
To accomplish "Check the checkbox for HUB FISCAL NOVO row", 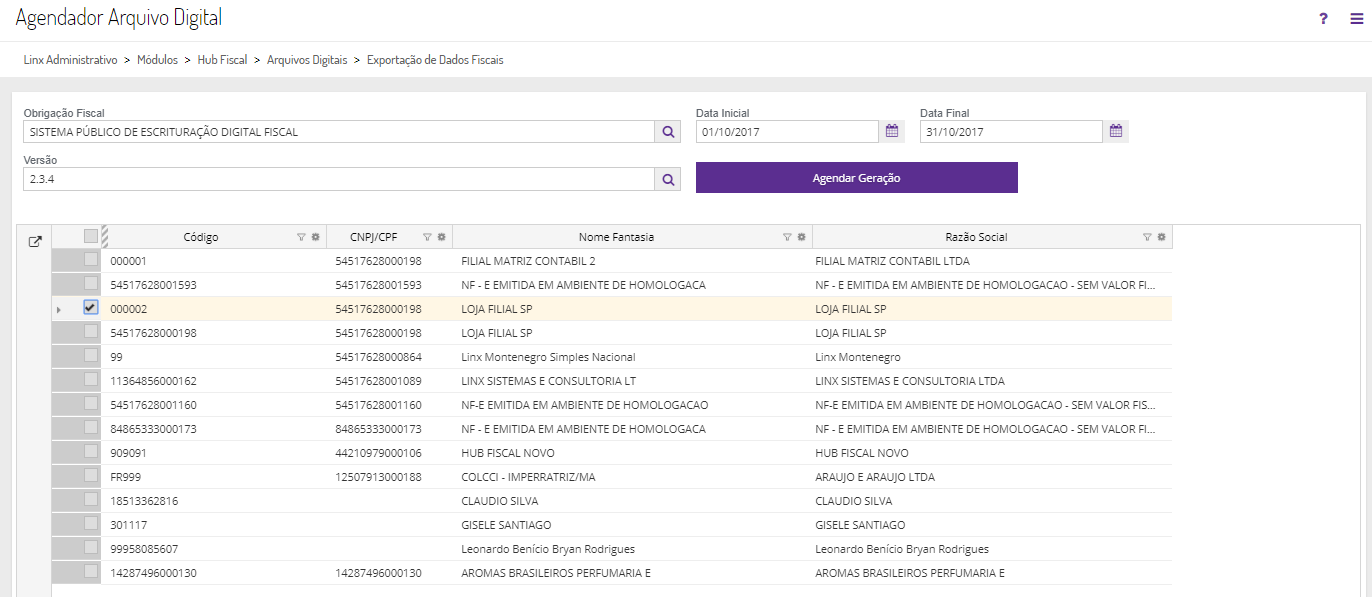I will 91,452.
